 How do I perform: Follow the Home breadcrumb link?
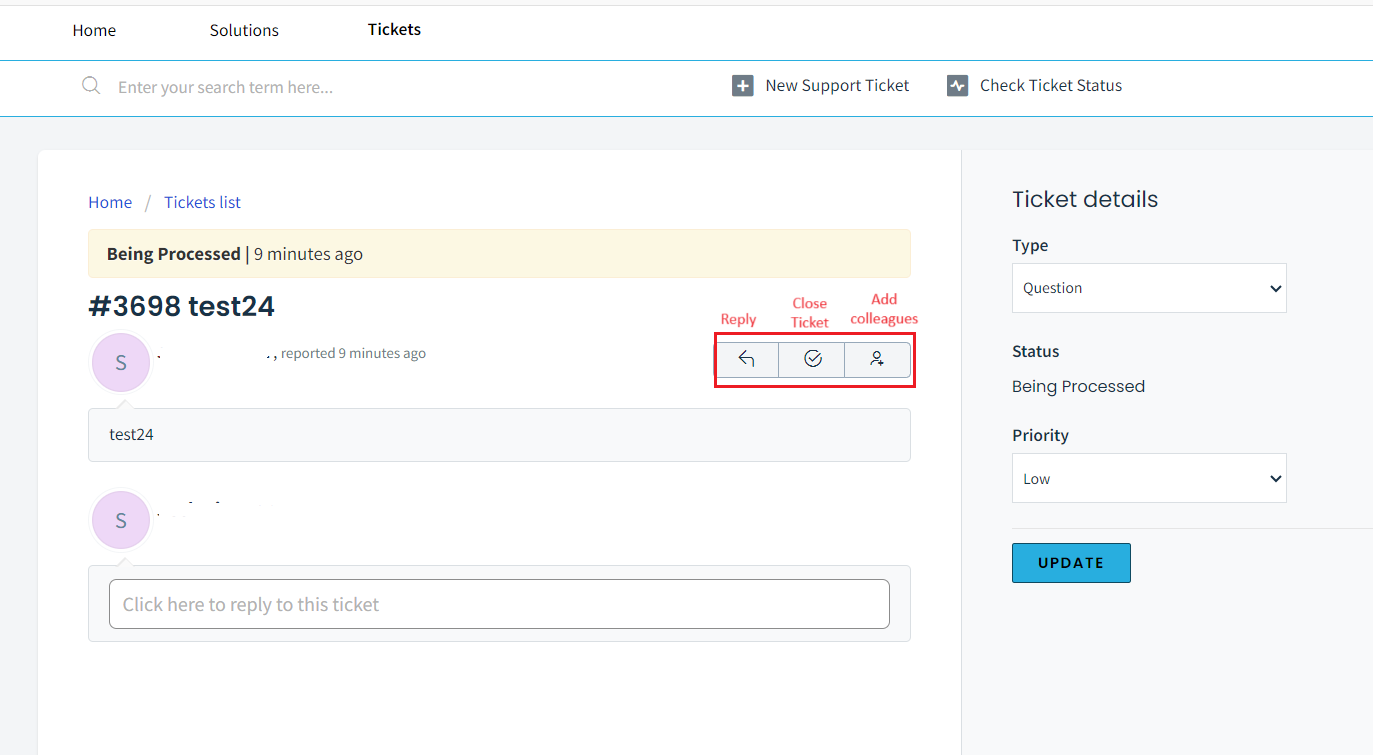(x=110, y=202)
